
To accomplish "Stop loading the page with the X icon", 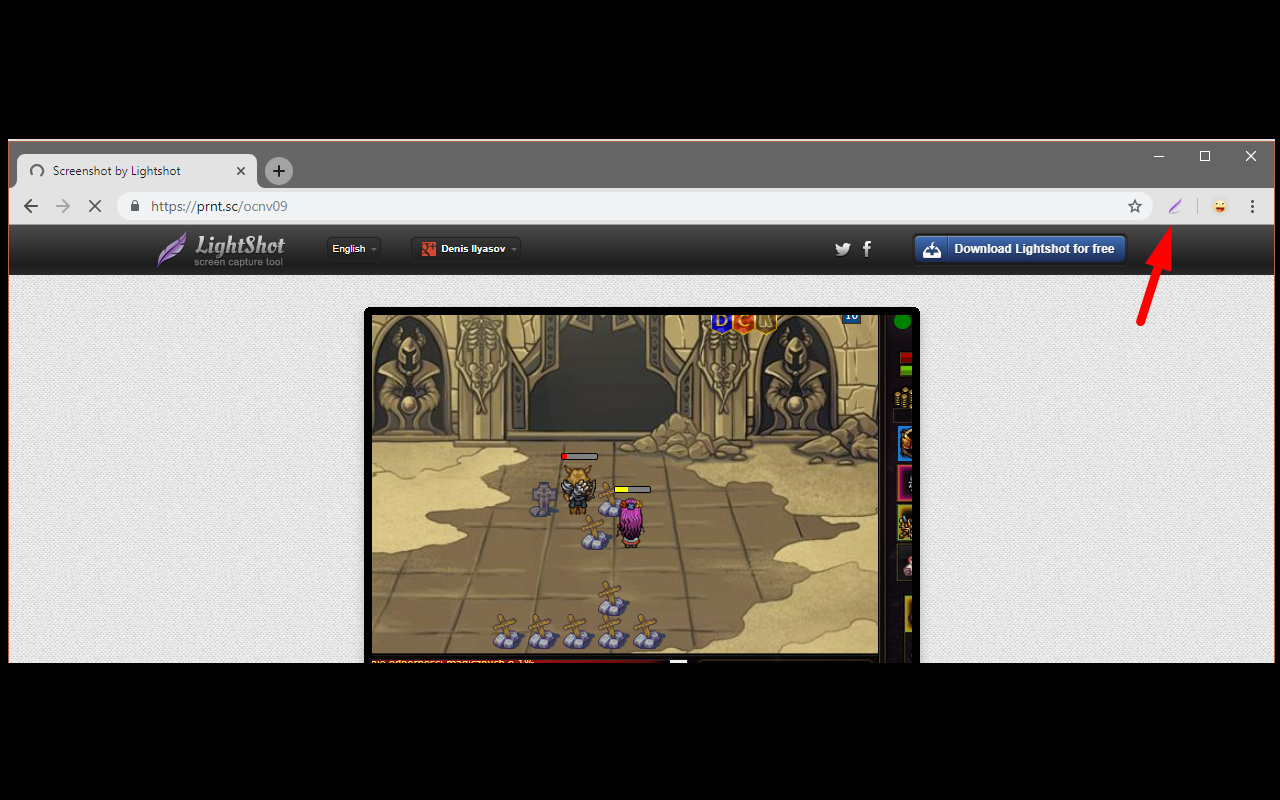I will coord(95,206).
